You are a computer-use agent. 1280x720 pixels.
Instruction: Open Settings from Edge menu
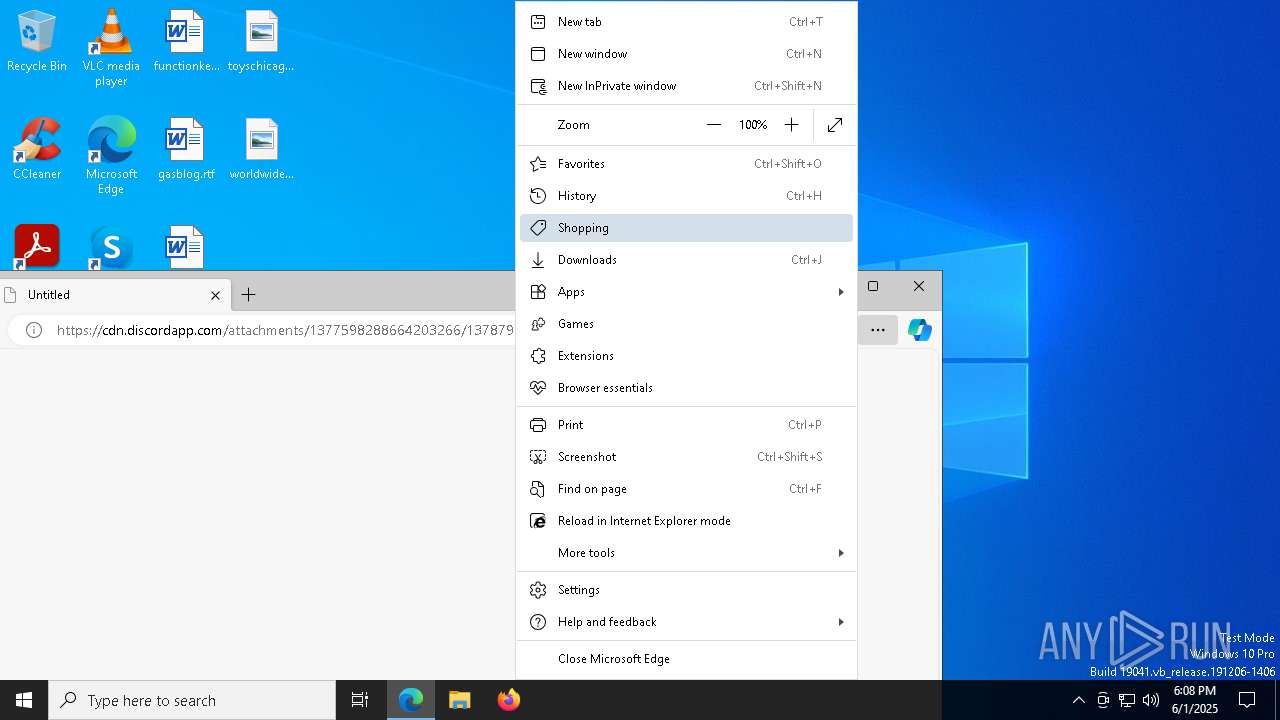(686, 590)
